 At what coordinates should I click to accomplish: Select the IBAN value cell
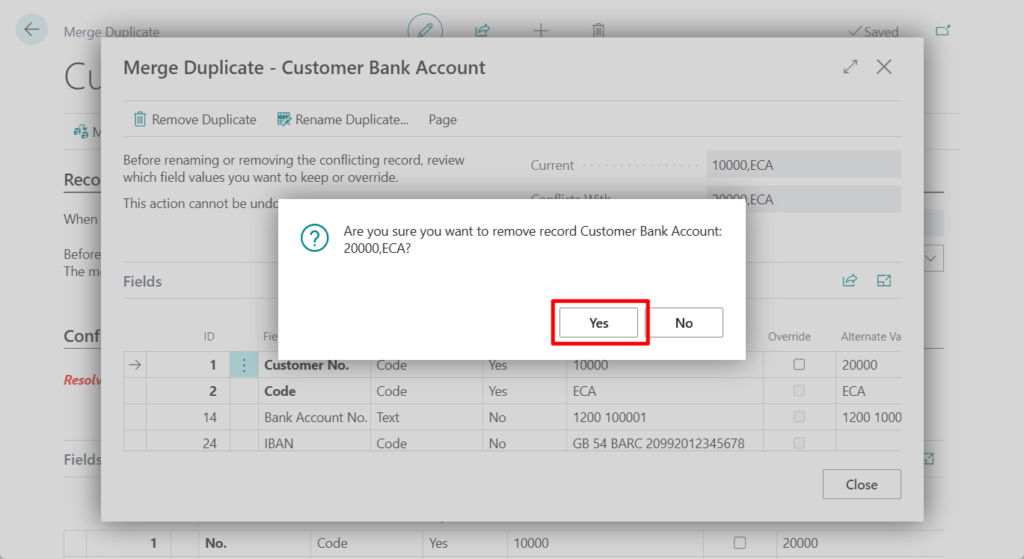point(658,443)
